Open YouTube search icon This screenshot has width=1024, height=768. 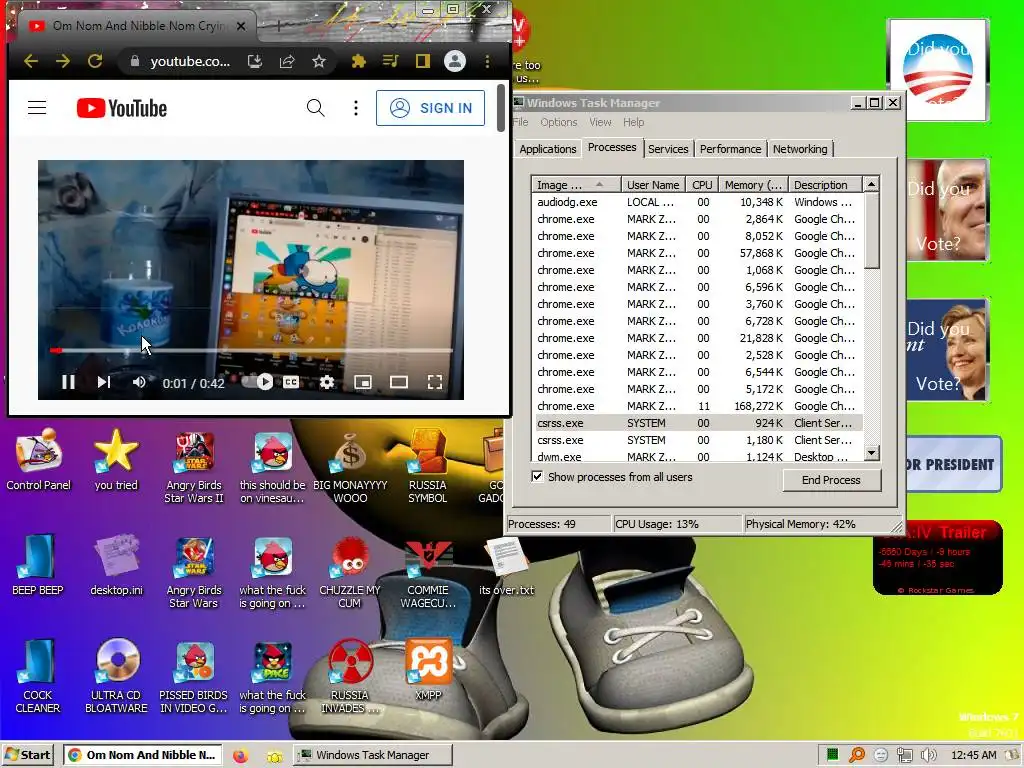pyautogui.click(x=315, y=108)
